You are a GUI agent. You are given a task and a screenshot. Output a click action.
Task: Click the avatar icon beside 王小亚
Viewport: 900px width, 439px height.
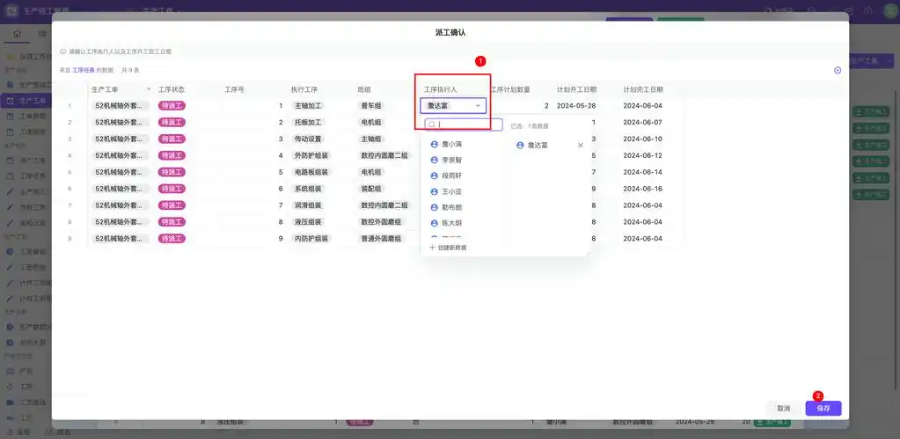point(435,192)
